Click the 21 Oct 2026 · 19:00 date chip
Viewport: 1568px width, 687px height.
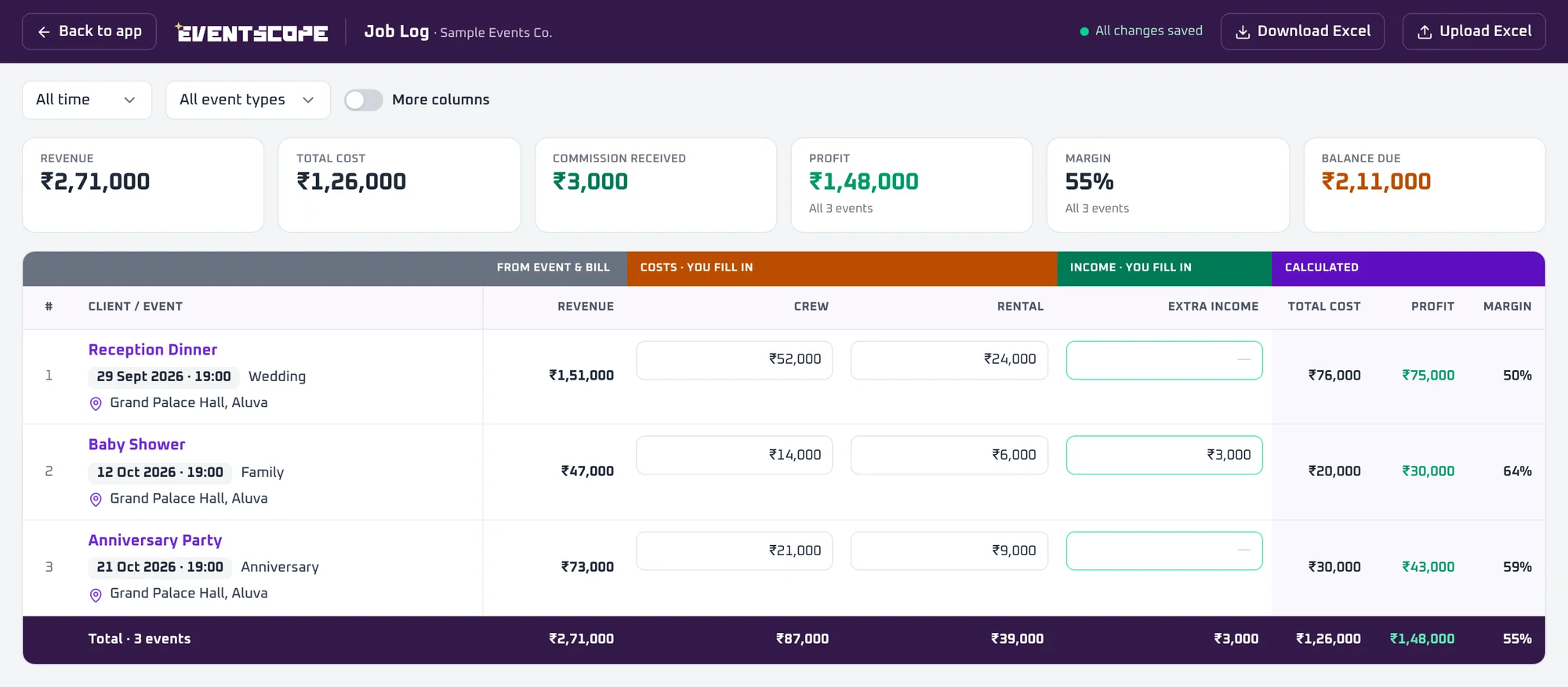point(160,567)
